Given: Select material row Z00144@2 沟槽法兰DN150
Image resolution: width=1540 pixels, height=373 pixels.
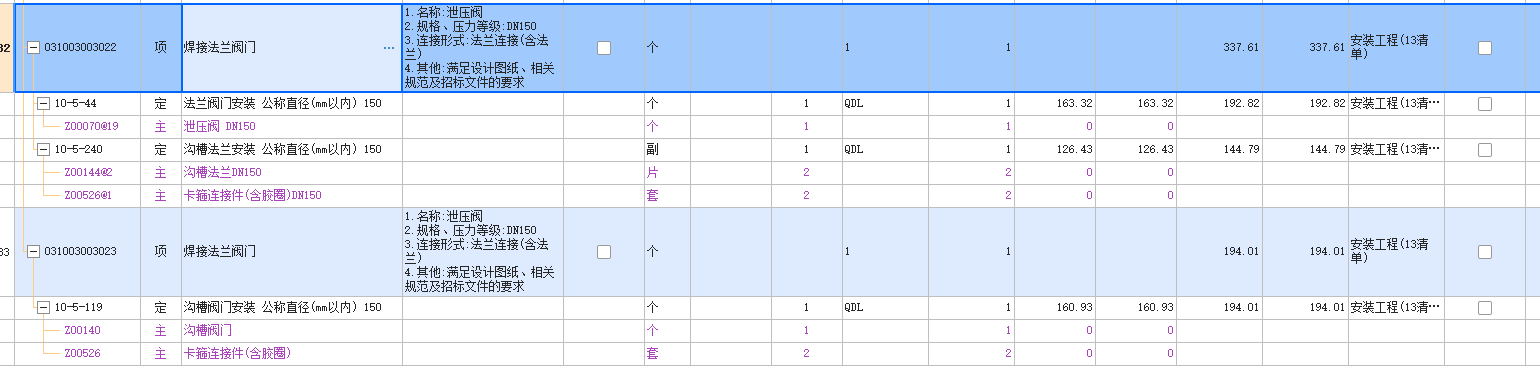Looking at the screenshot, I should point(770,172).
